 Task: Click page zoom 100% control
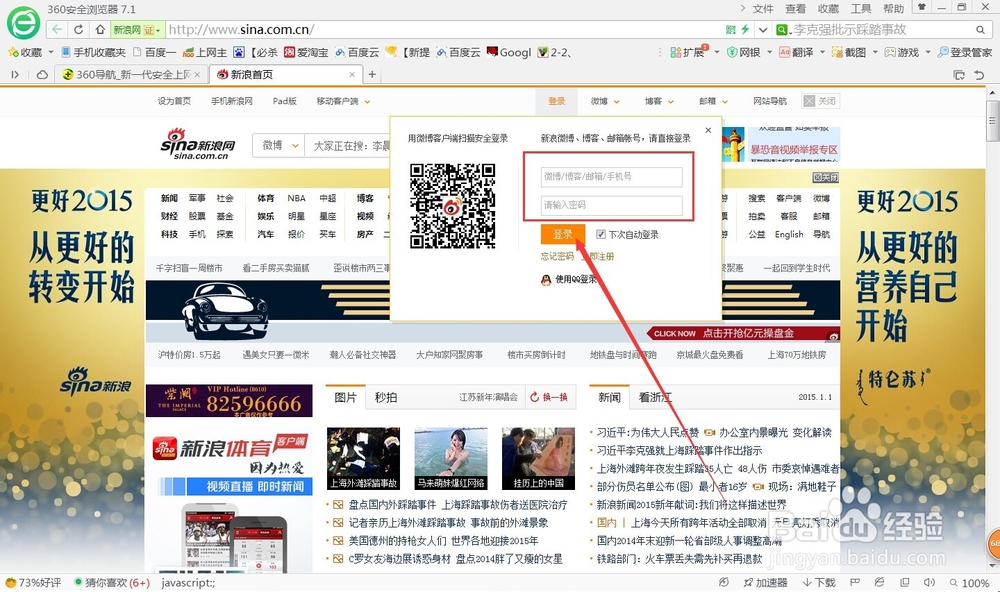[x=970, y=583]
